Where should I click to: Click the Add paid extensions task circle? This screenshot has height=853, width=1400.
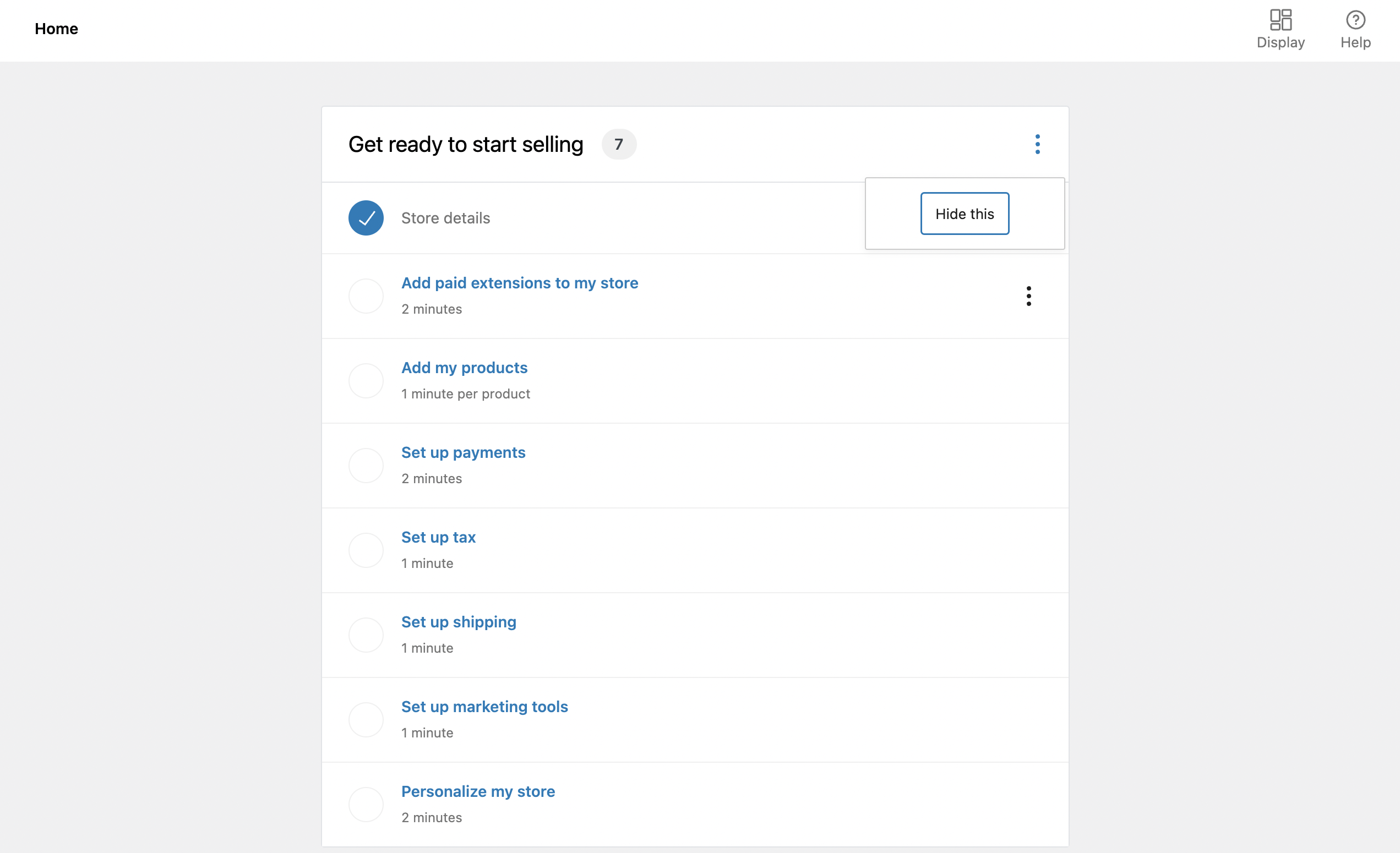[366, 296]
